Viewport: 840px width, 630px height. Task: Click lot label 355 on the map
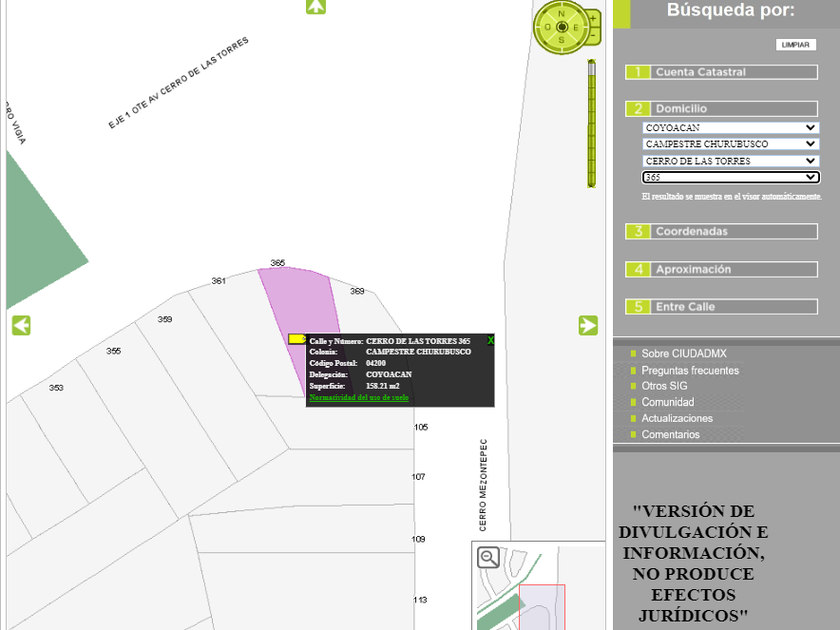tap(113, 351)
